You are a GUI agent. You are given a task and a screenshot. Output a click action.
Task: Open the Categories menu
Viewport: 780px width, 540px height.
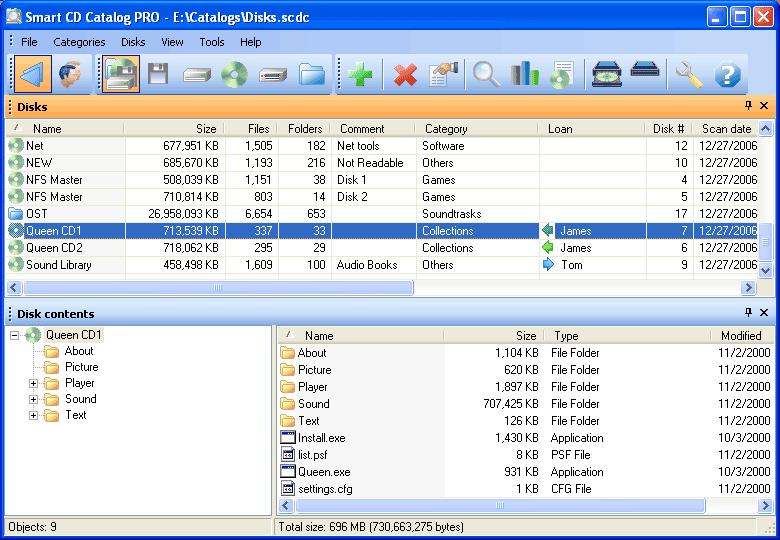pos(79,42)
